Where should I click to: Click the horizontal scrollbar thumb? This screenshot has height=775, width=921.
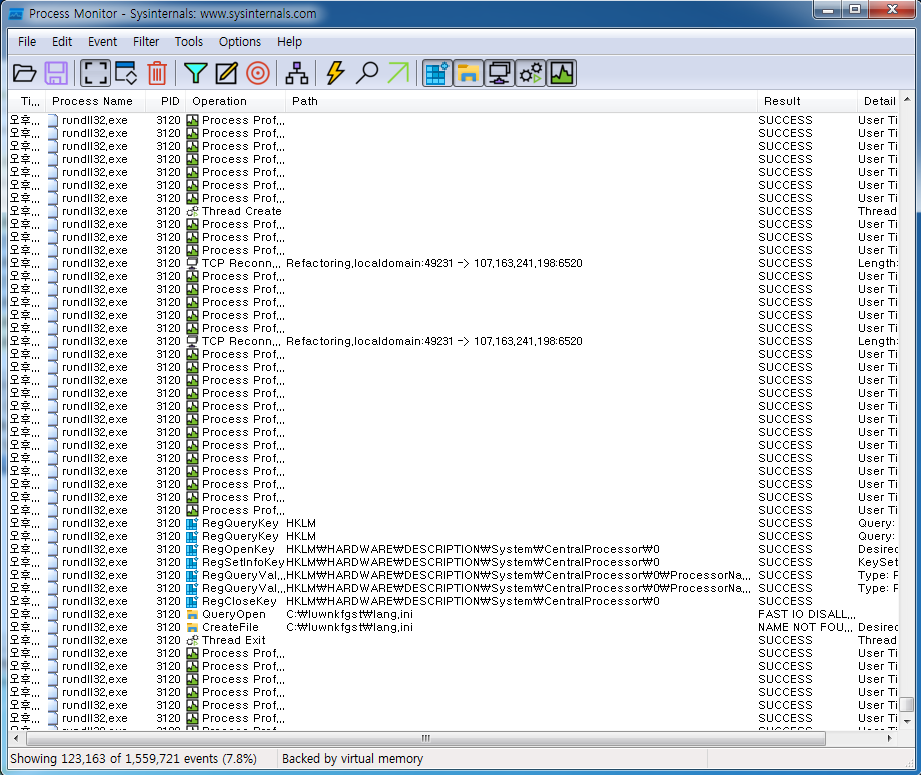coord(426,738)
